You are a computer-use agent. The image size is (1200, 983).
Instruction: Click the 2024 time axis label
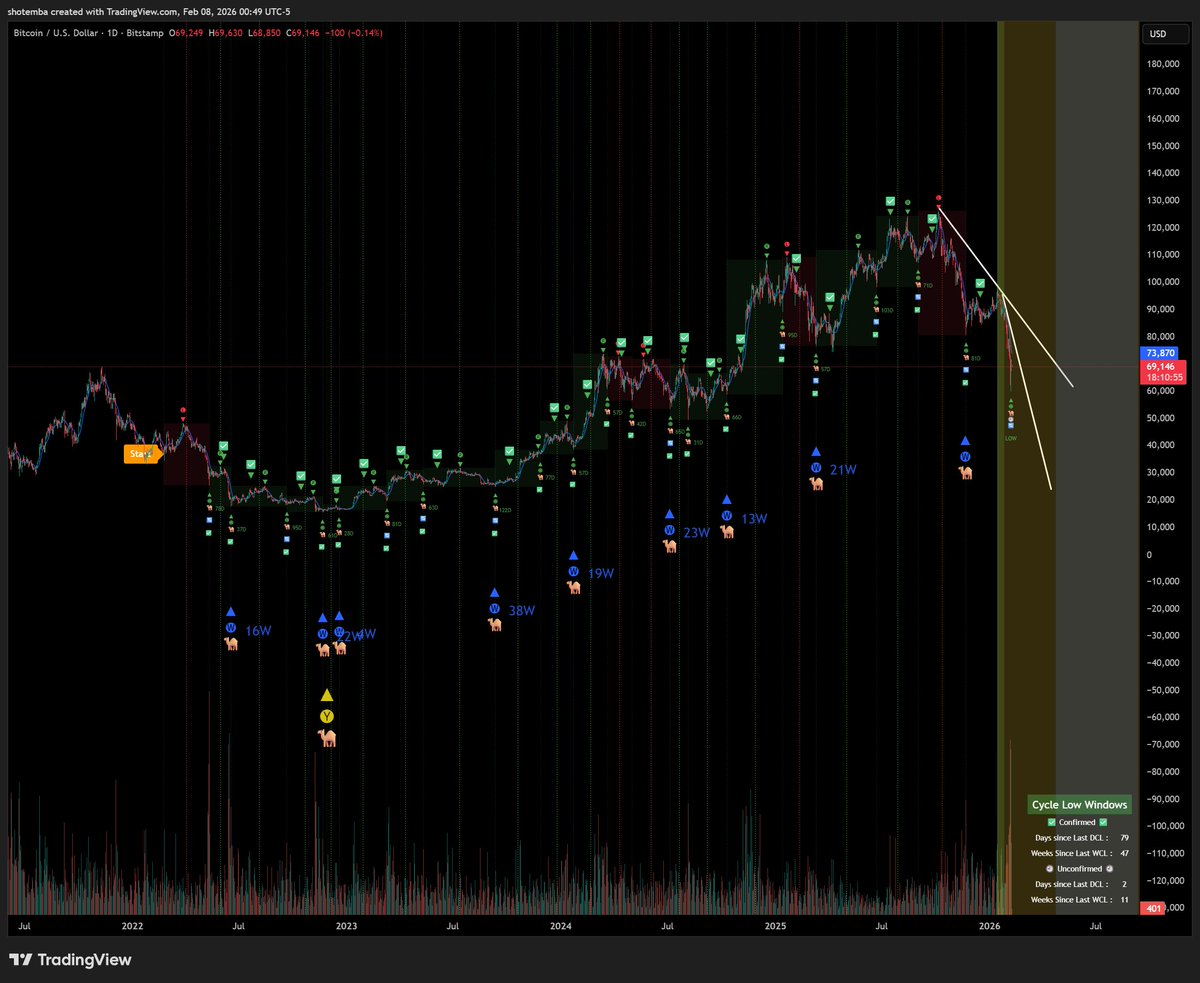[x=561, y=926]
